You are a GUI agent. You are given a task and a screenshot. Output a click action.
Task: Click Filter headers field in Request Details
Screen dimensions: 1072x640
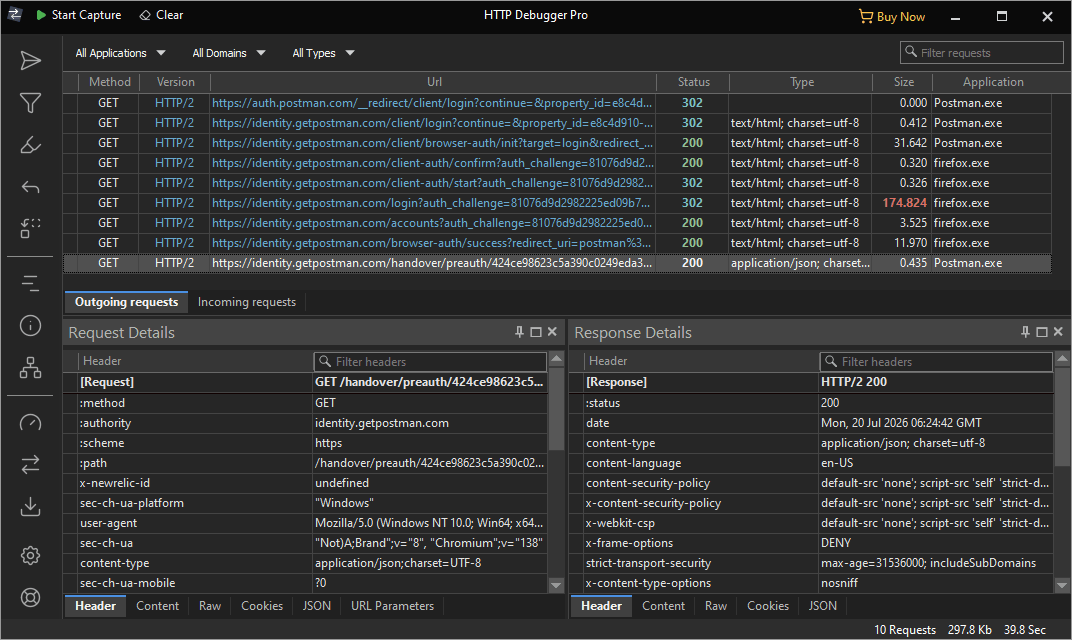coord(430,362)
